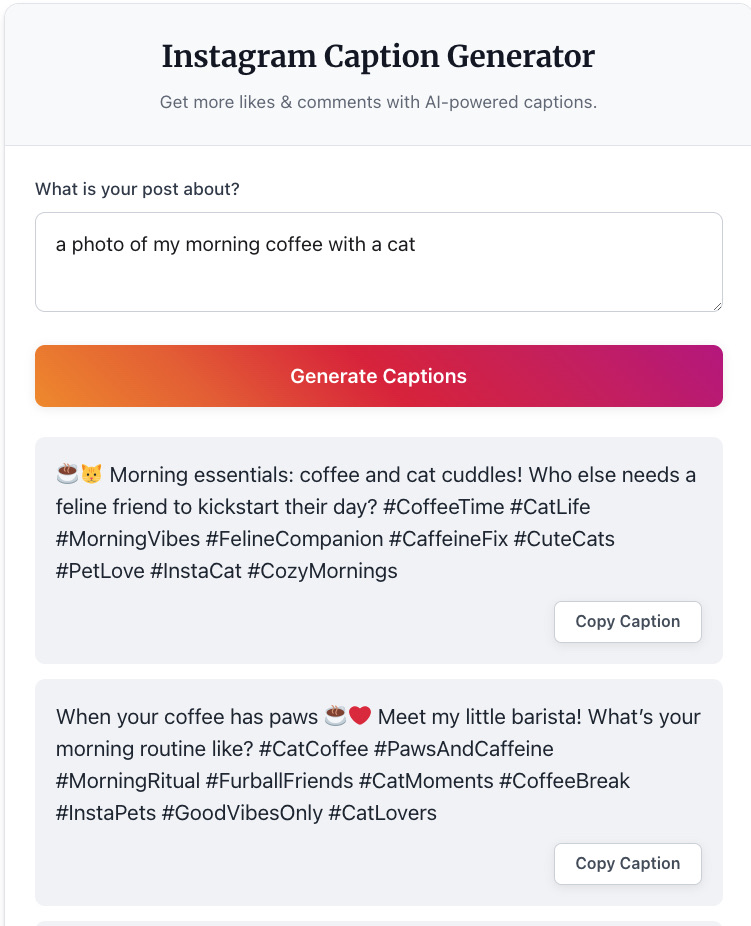Click the red heart emoji in the second caption
The width and height of the screenshot is (751, 926).
pyautogui.click(x=358, y=716)
